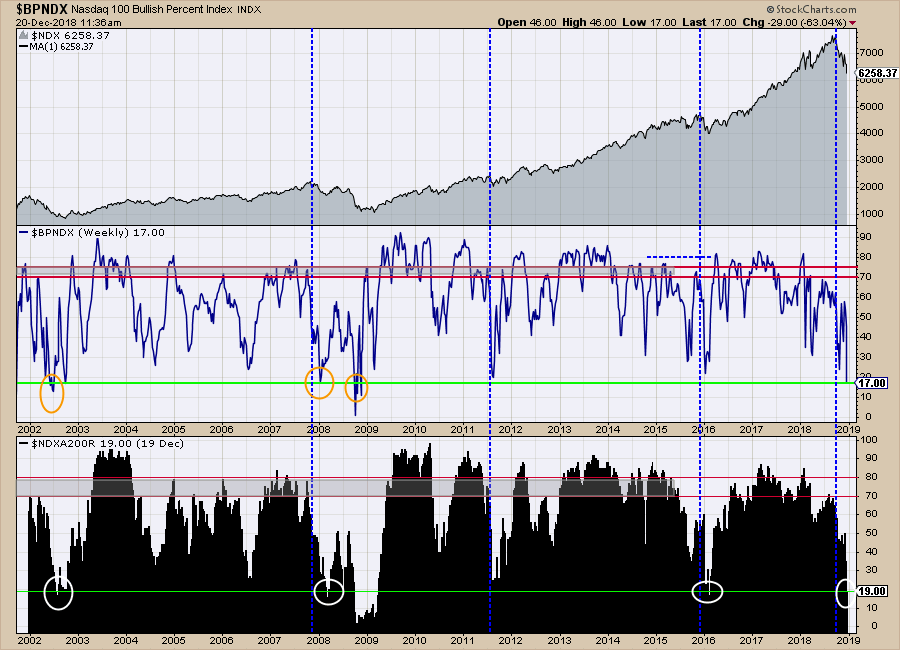Viewport: 900px width, 651px height.
Task: Click the MA(1) 6258.37 legend entry
Action: coord(61,46)
